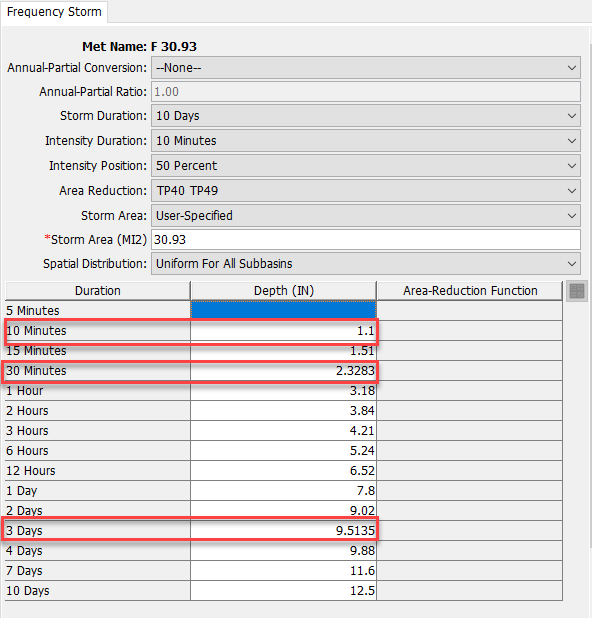Expand the Storm Duration dropdown

pyautogui.click(x=366, y=116)
